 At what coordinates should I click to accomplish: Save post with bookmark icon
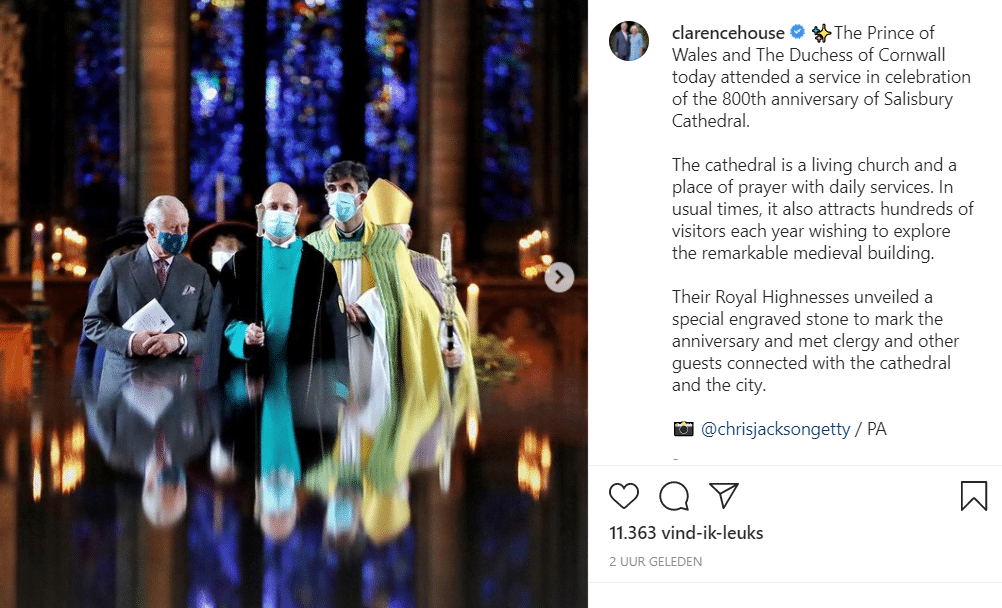point(973,496)
